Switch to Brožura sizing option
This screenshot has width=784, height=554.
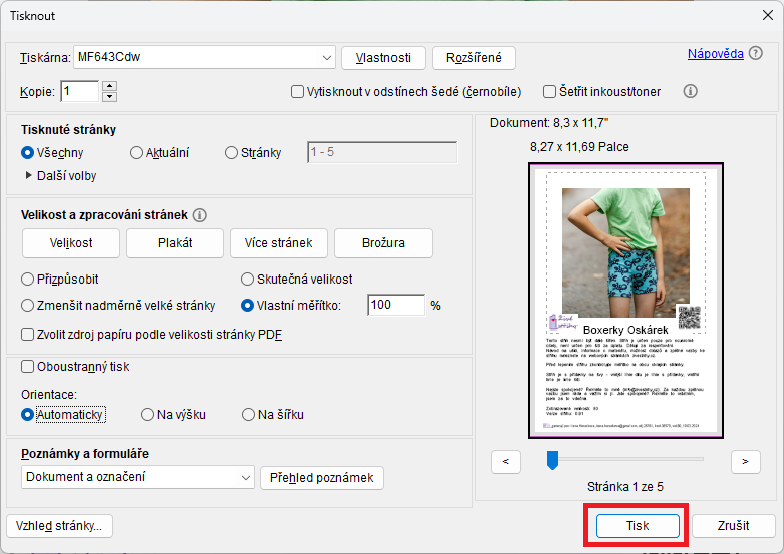pyautogui.click(x=383, y=242)
